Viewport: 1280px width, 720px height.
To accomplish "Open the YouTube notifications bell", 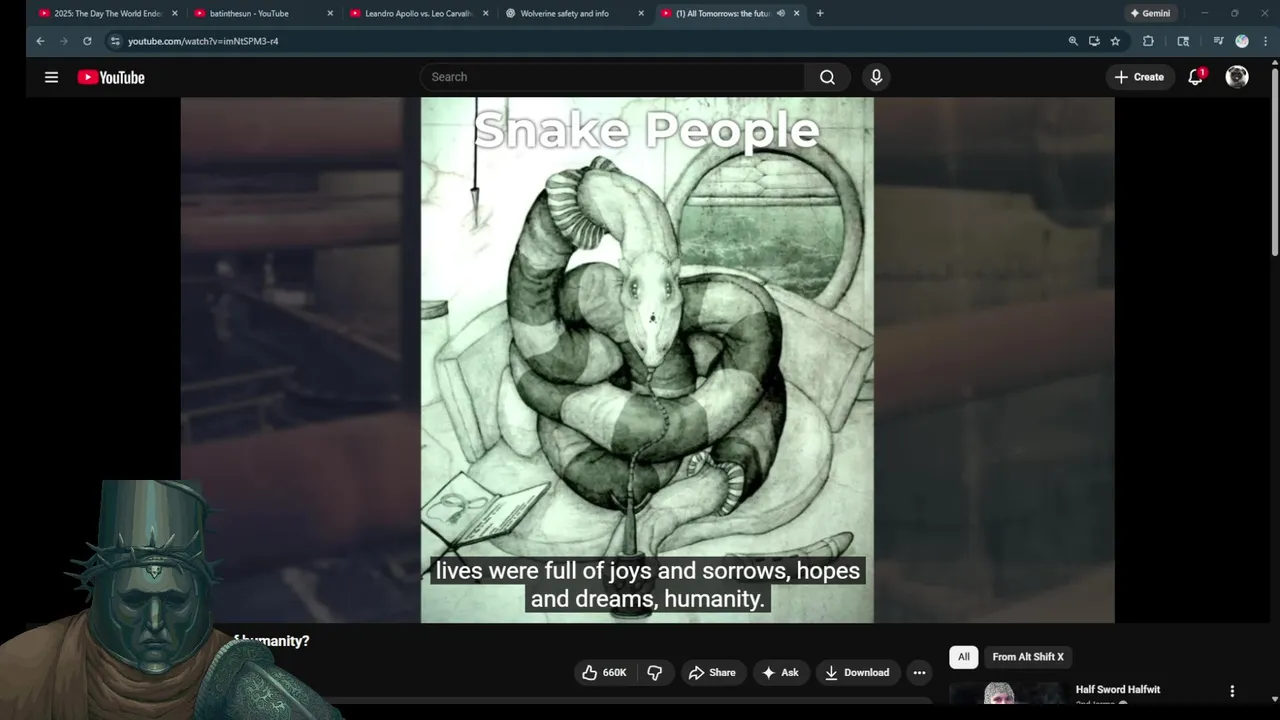I will pos(1195,77).
